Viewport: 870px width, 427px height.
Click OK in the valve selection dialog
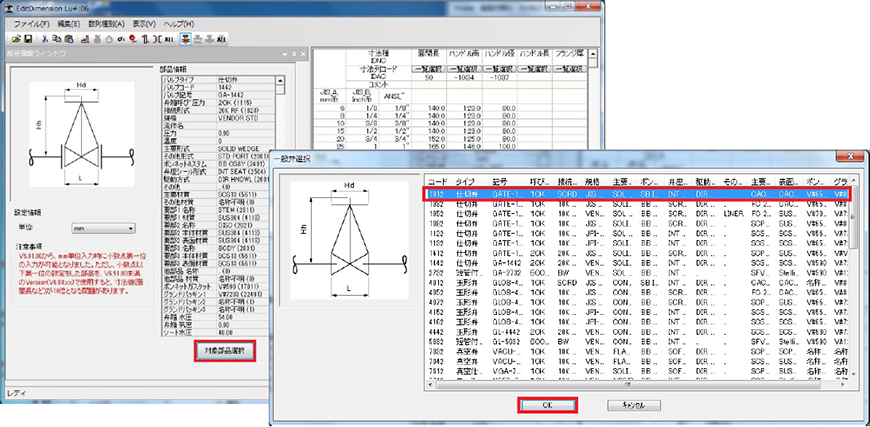[x=548, y=405]
